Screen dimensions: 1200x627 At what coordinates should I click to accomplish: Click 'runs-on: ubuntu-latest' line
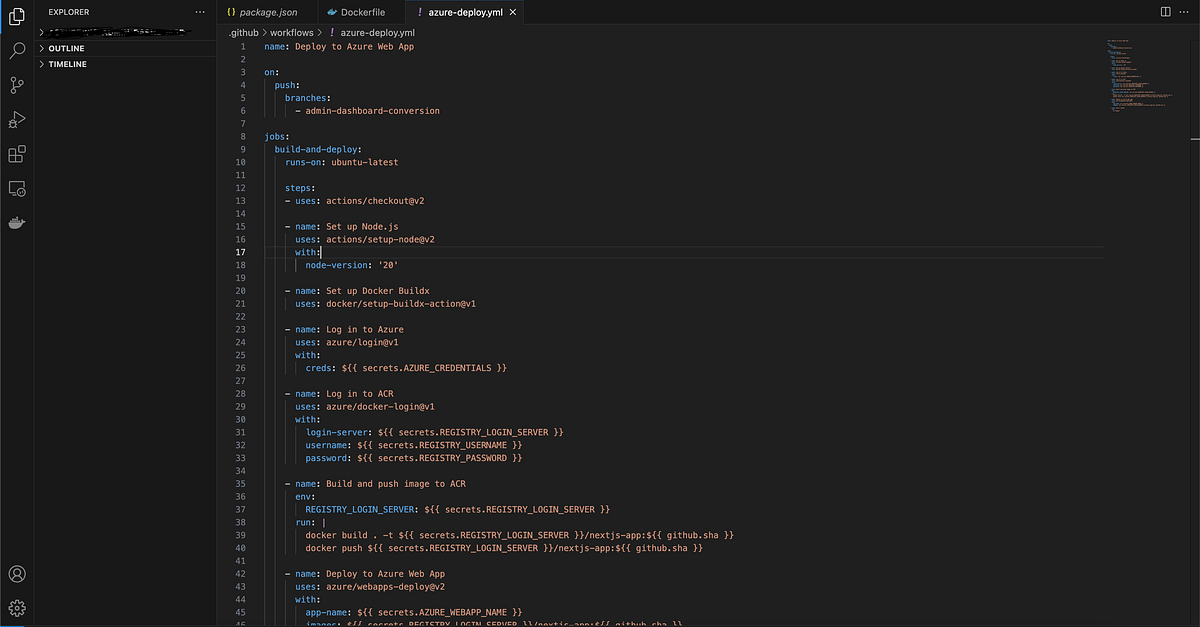342,162
